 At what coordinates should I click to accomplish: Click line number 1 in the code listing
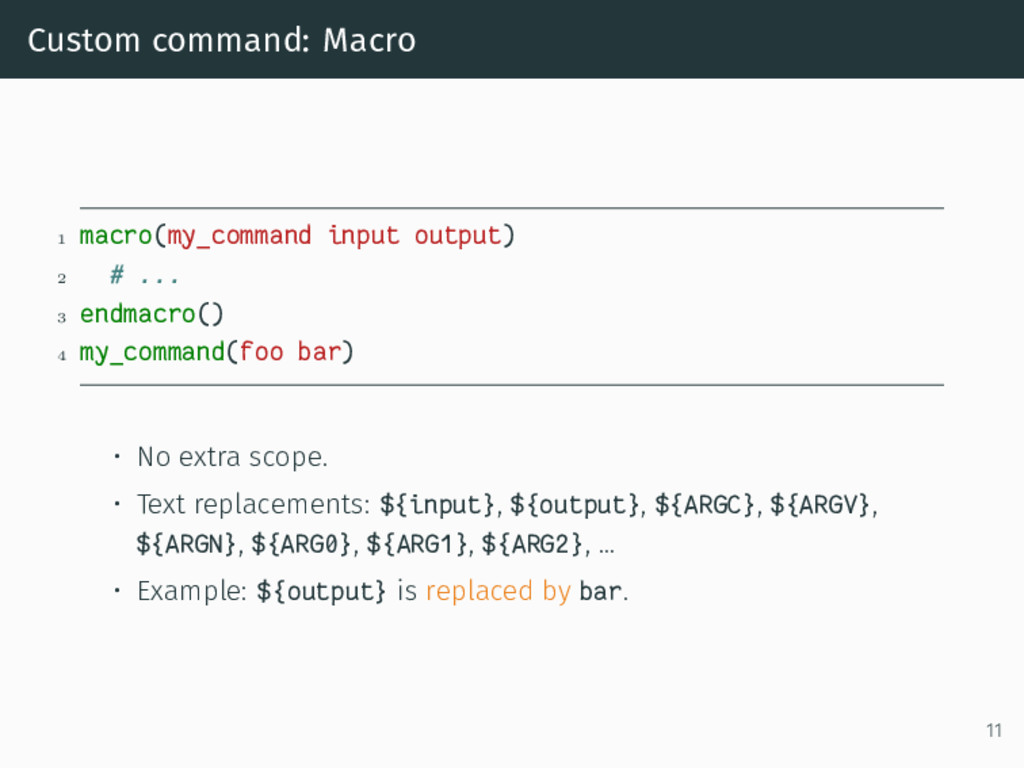click(61, 239)
